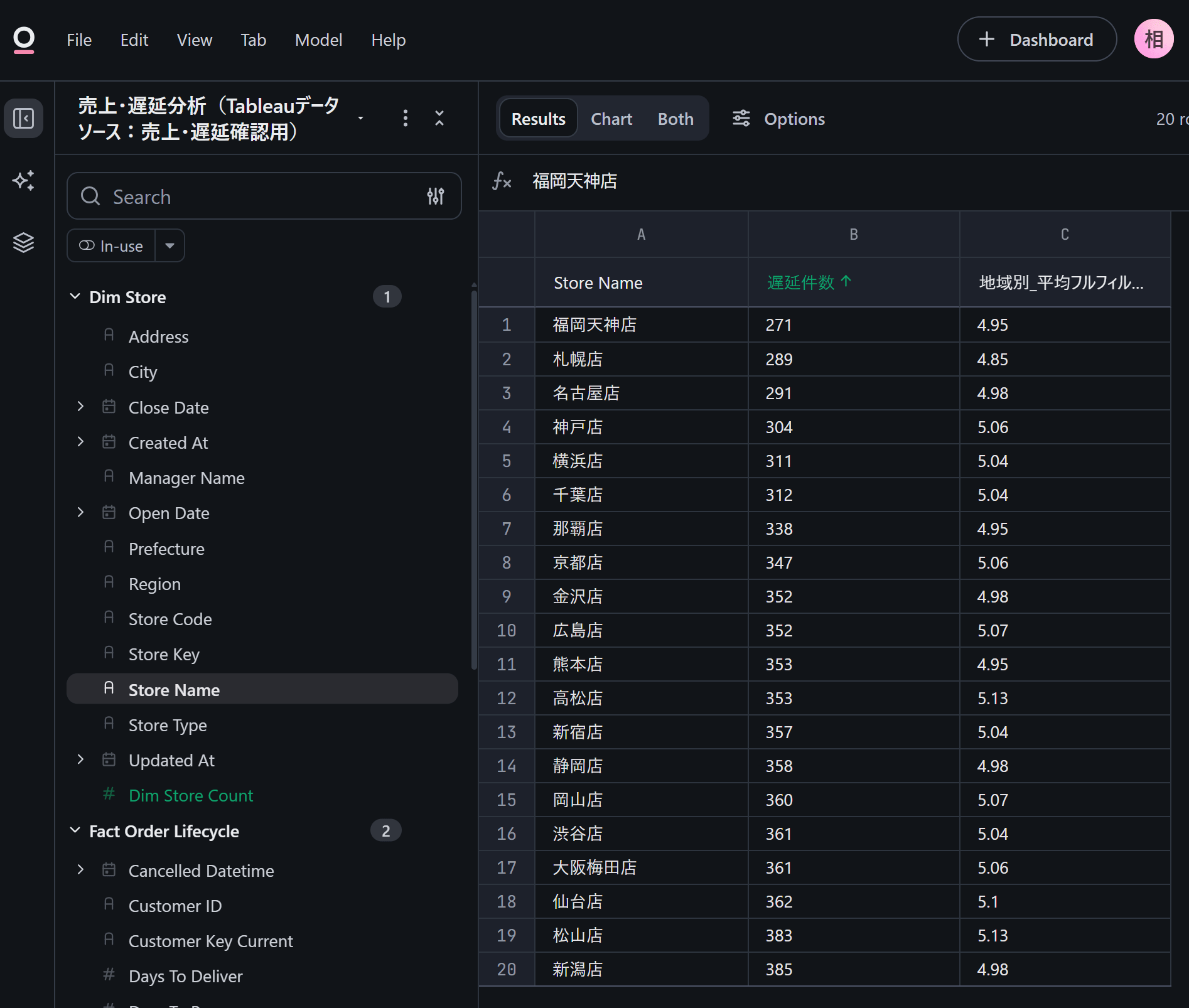Open the File menu
The width and height of the screenshot is (1189, 1008).
(79, 40)
